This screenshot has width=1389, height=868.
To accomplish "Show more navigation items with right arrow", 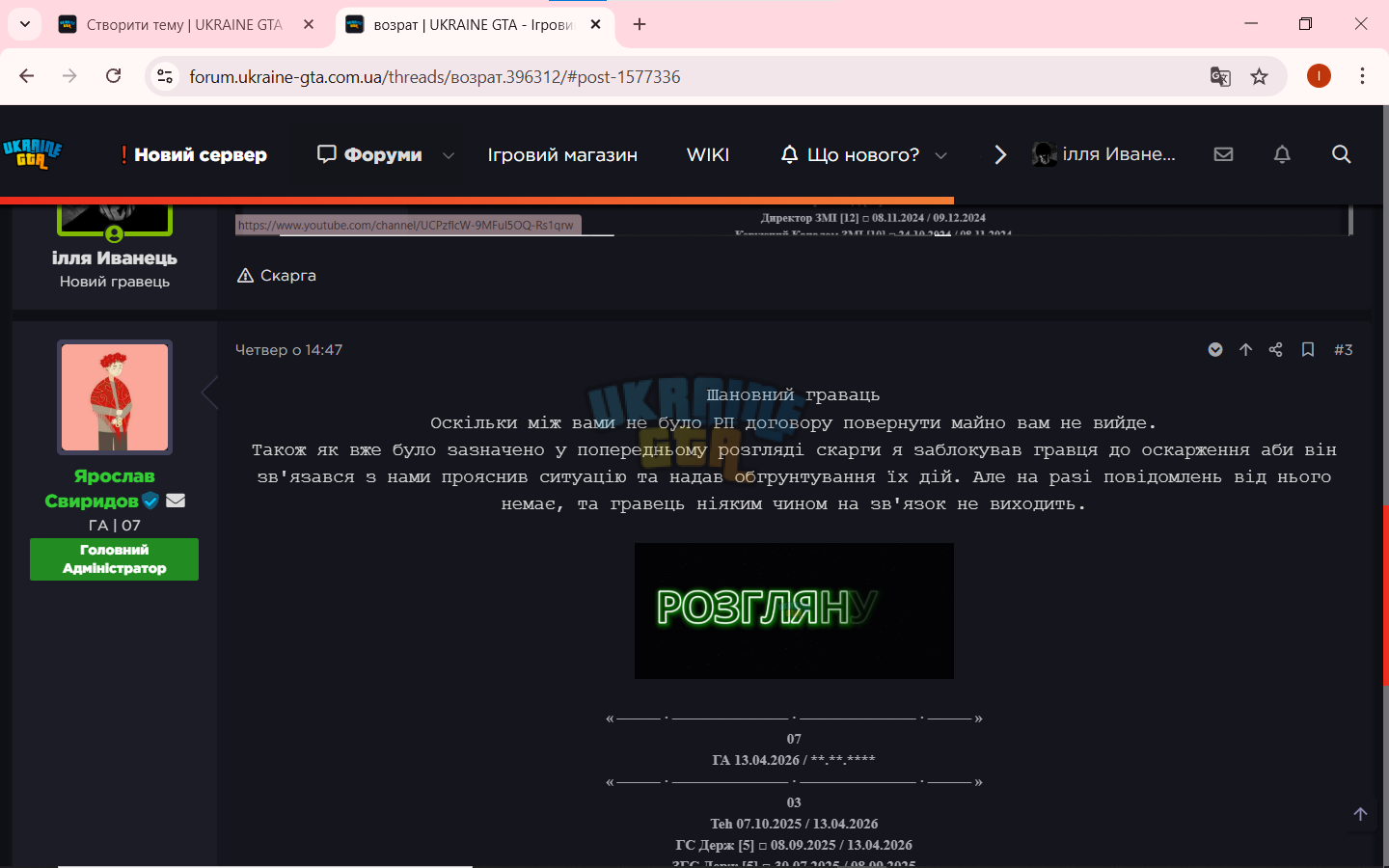I will pyautogui.click(x=1000, y=154).
